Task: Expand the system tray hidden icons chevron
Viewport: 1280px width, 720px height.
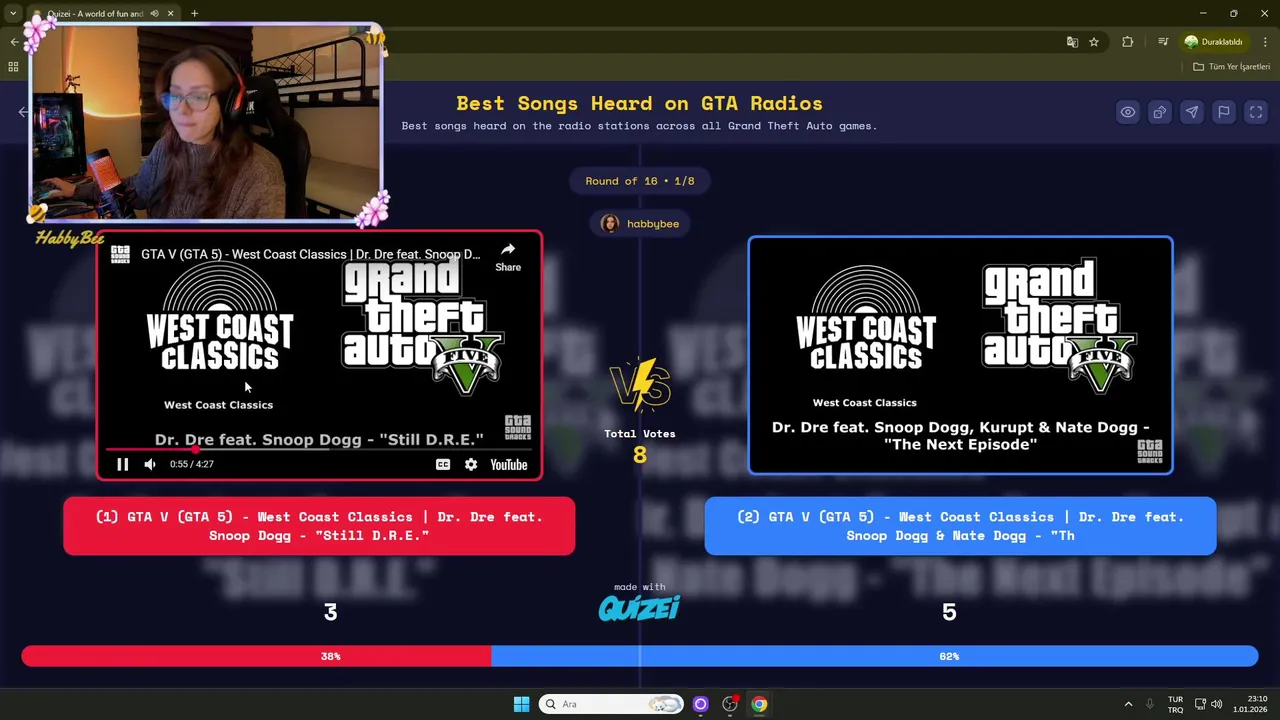Action: pyautogui.click(x=1128, y=704)
